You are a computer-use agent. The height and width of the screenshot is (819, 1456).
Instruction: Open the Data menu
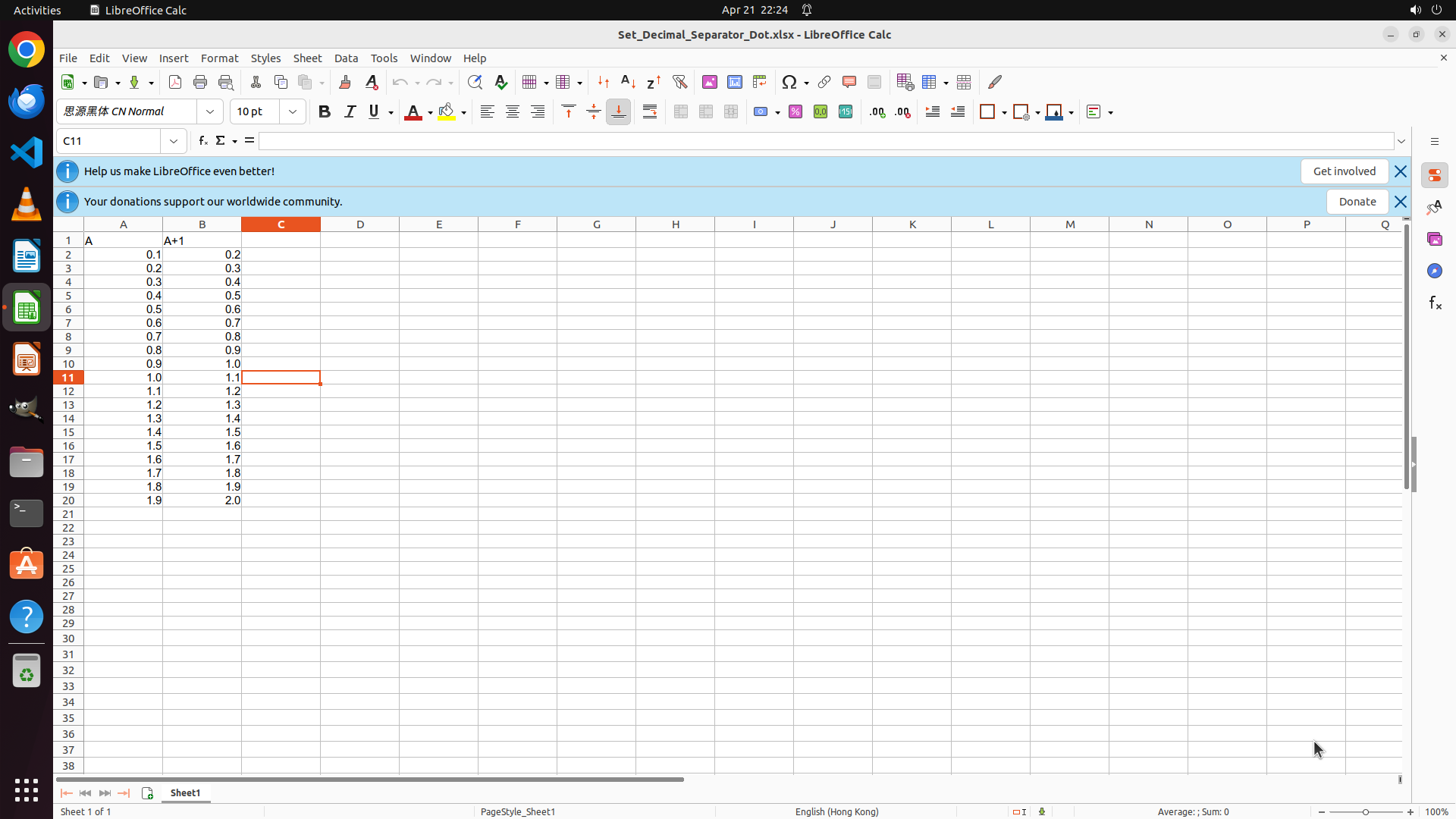click(x=346, y=58)
